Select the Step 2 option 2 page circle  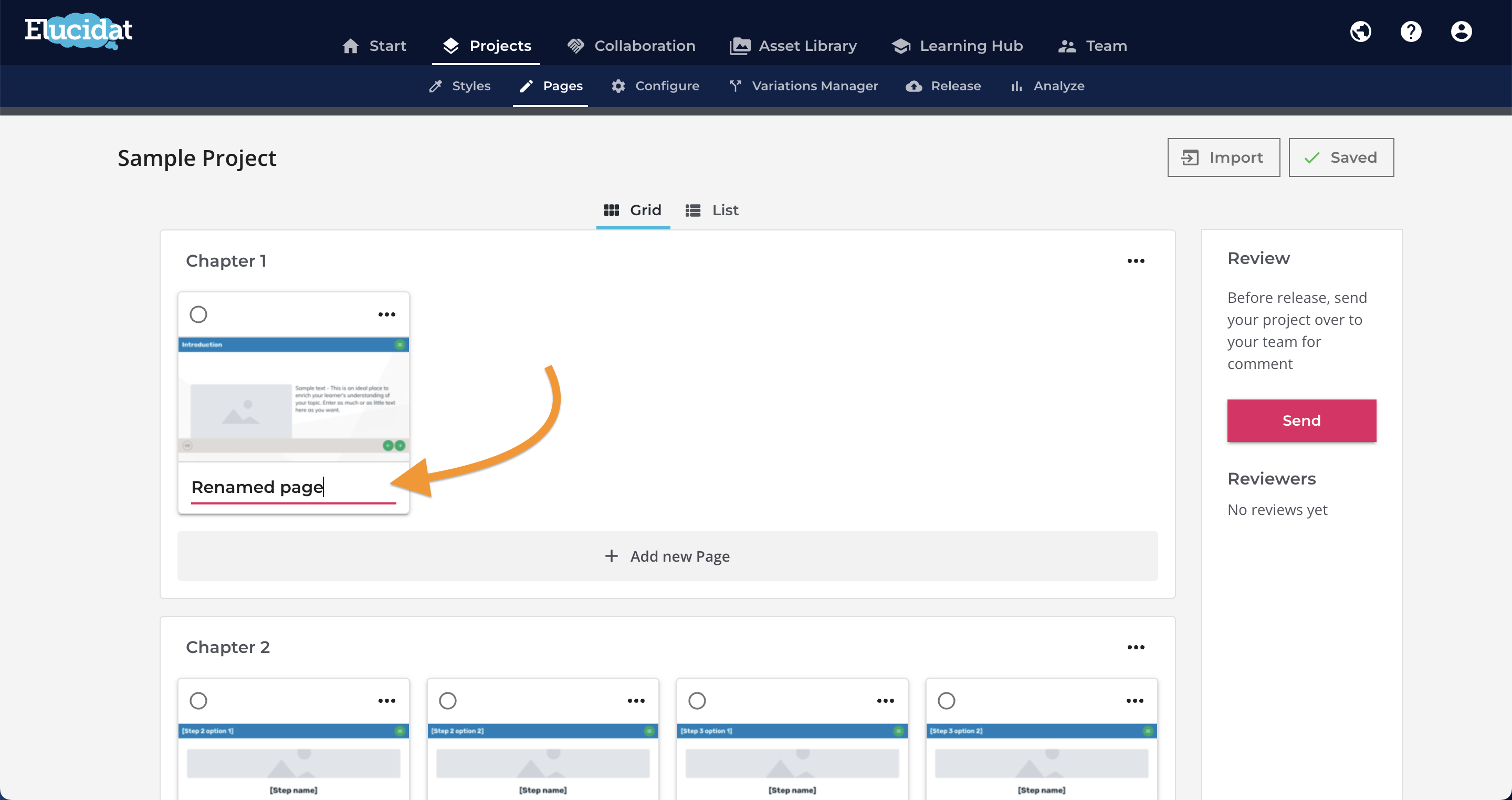click(448, 701)
